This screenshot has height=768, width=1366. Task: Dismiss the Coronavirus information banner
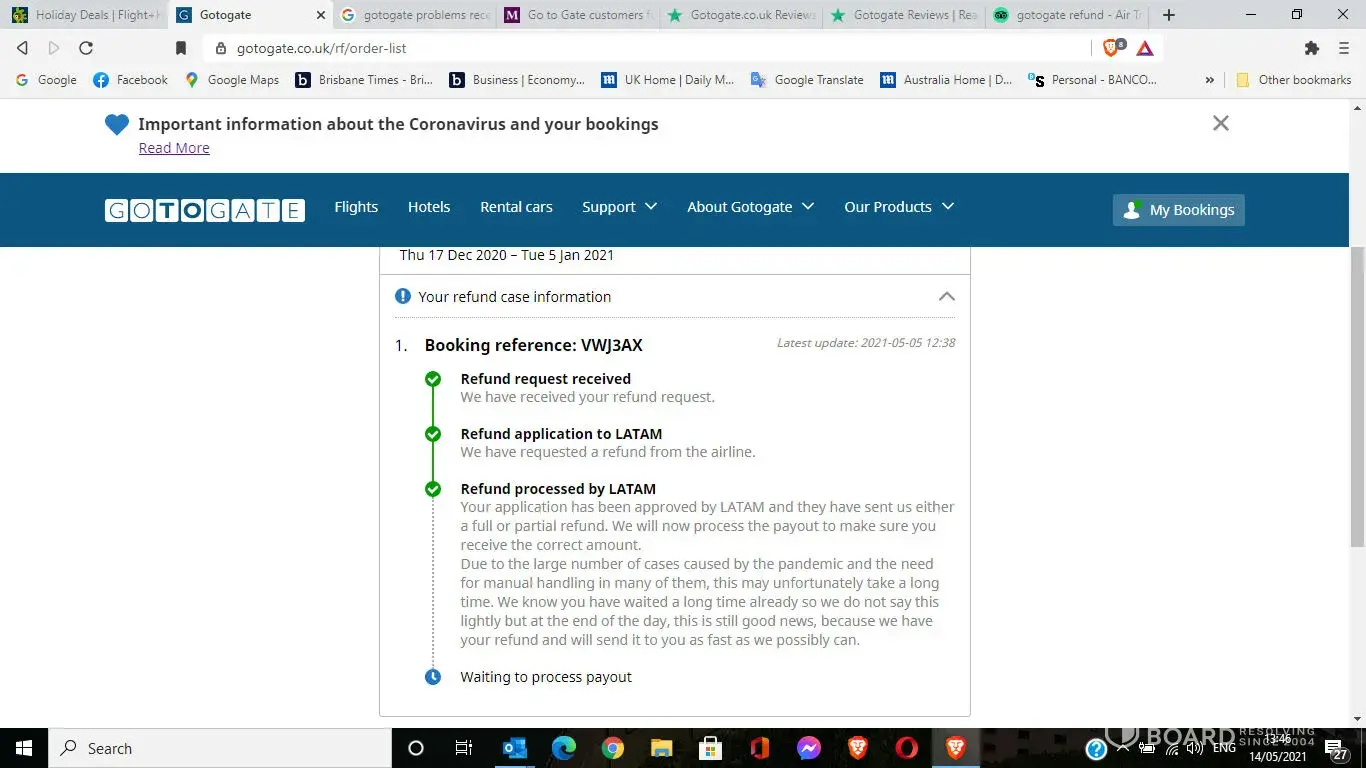click(x=1220, y=123)
